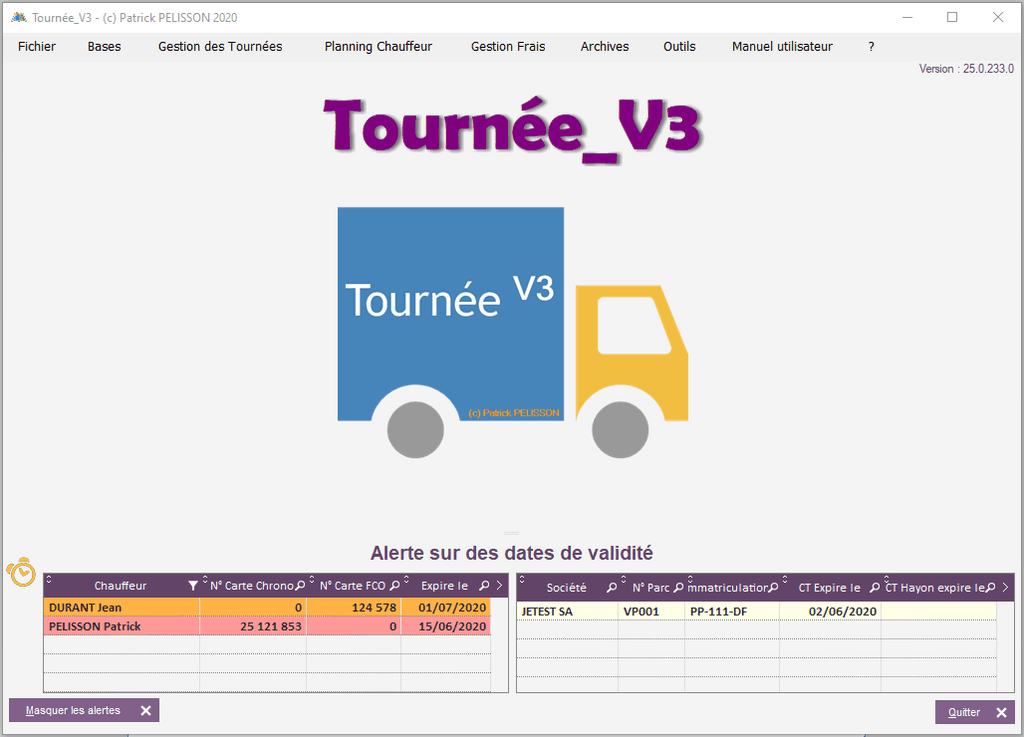Sort drivers by Chauffeur sort arrows
1024x737 pixels.
[48, 579]
